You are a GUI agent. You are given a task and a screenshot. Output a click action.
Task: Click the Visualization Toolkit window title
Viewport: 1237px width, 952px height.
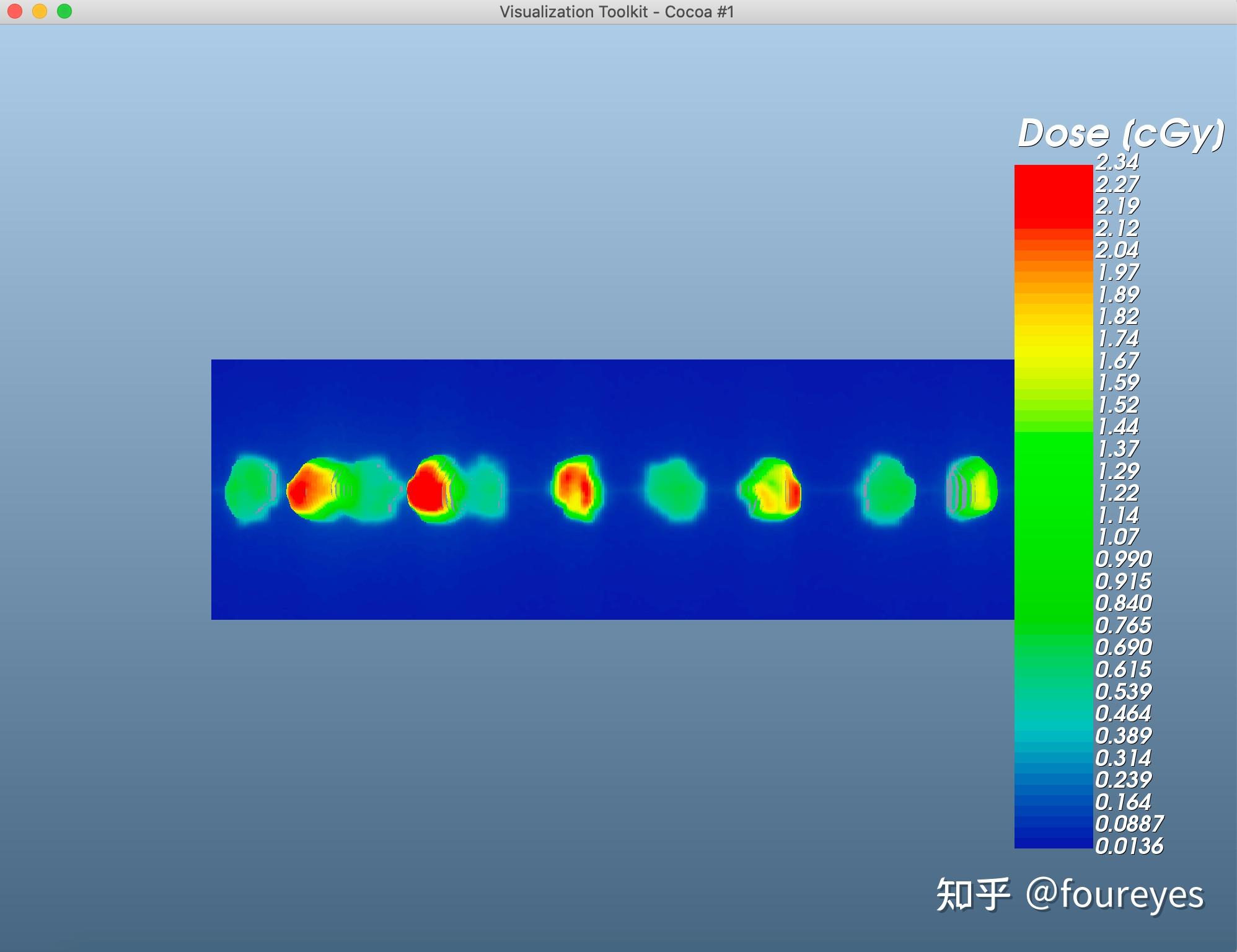617,12
